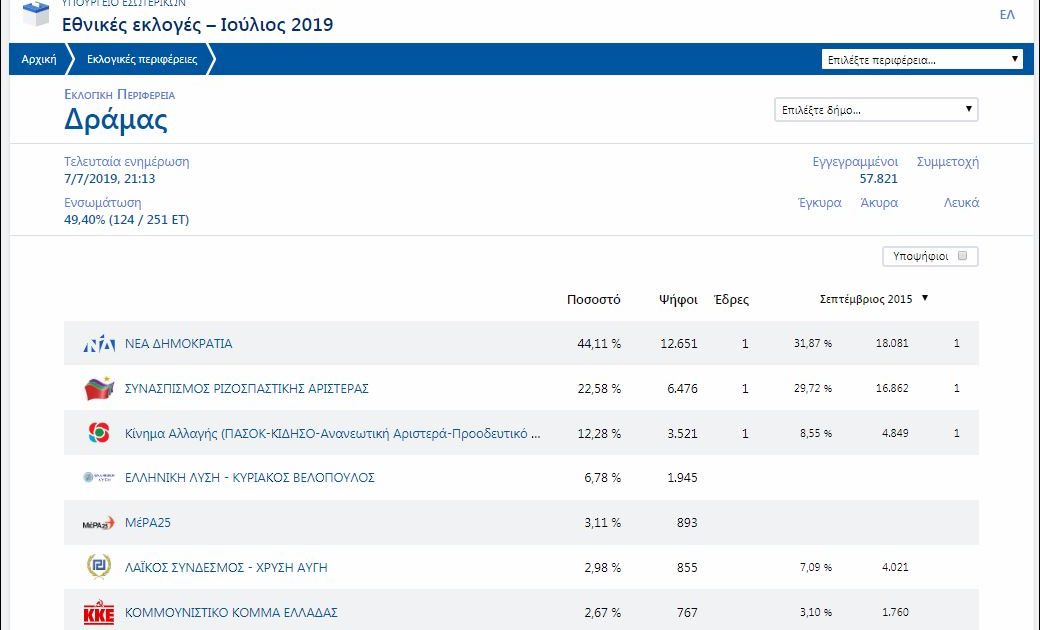Click the 3,11 % percentage cell

click(x=602, y=523)
